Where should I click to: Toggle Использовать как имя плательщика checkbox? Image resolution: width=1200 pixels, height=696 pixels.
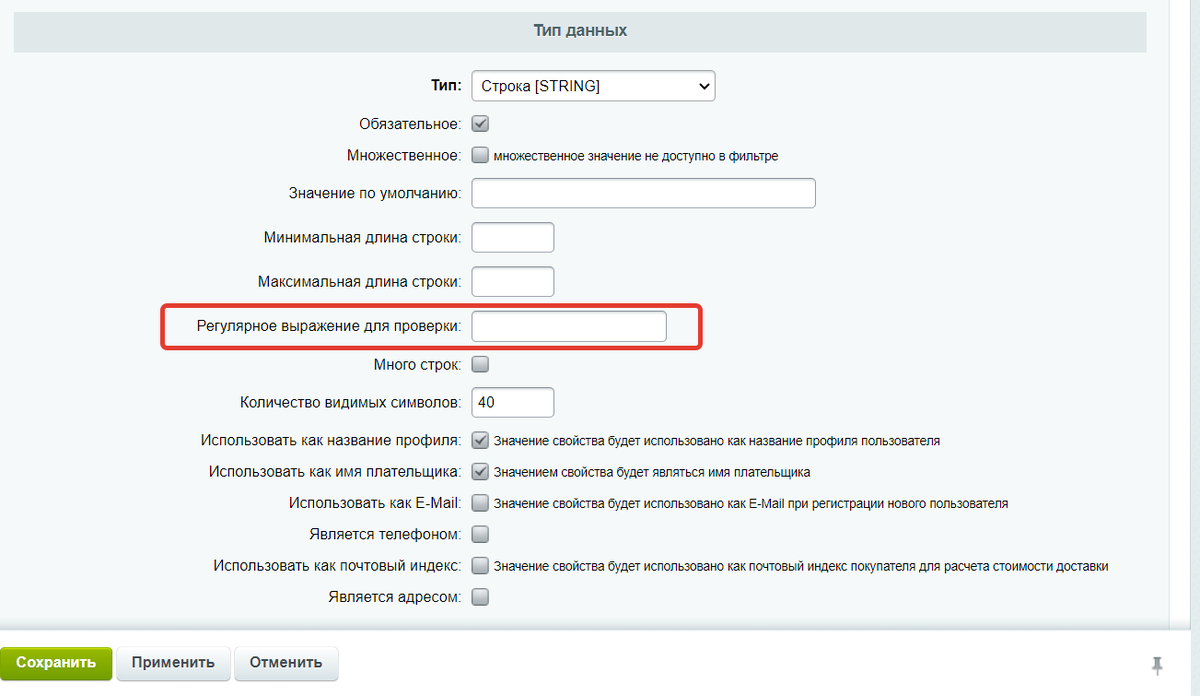[480, 471]
